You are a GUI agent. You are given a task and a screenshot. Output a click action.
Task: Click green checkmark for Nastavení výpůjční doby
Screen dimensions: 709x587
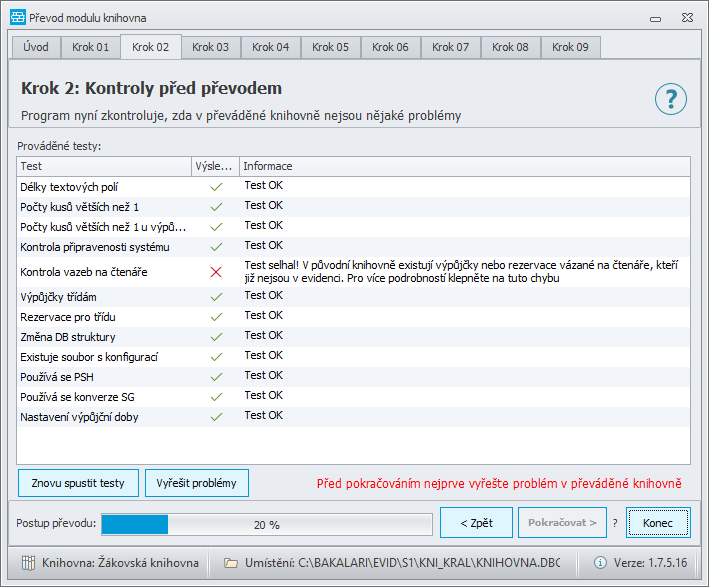(x=216, y=417)
